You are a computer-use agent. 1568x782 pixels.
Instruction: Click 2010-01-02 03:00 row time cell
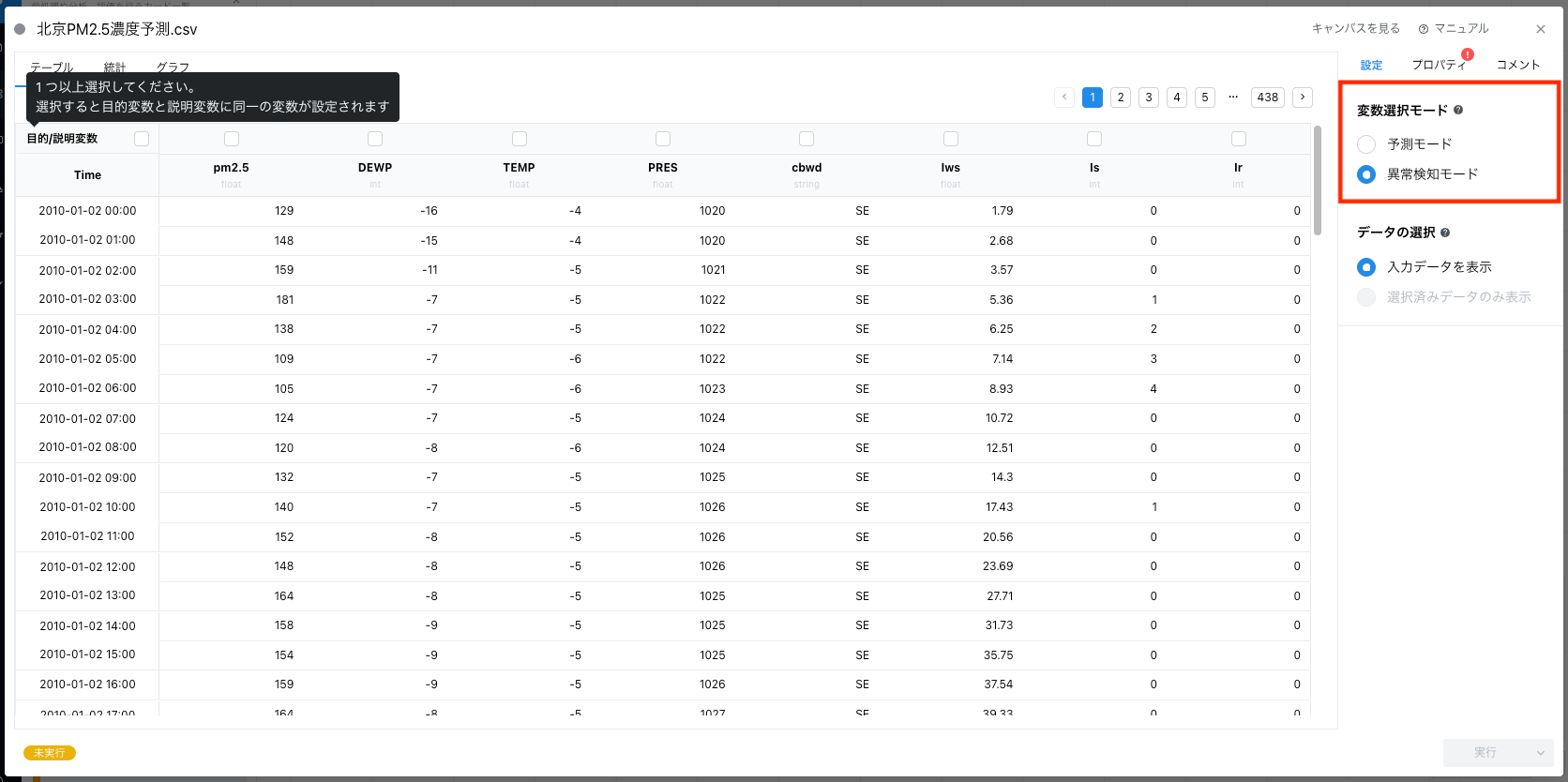87,299
